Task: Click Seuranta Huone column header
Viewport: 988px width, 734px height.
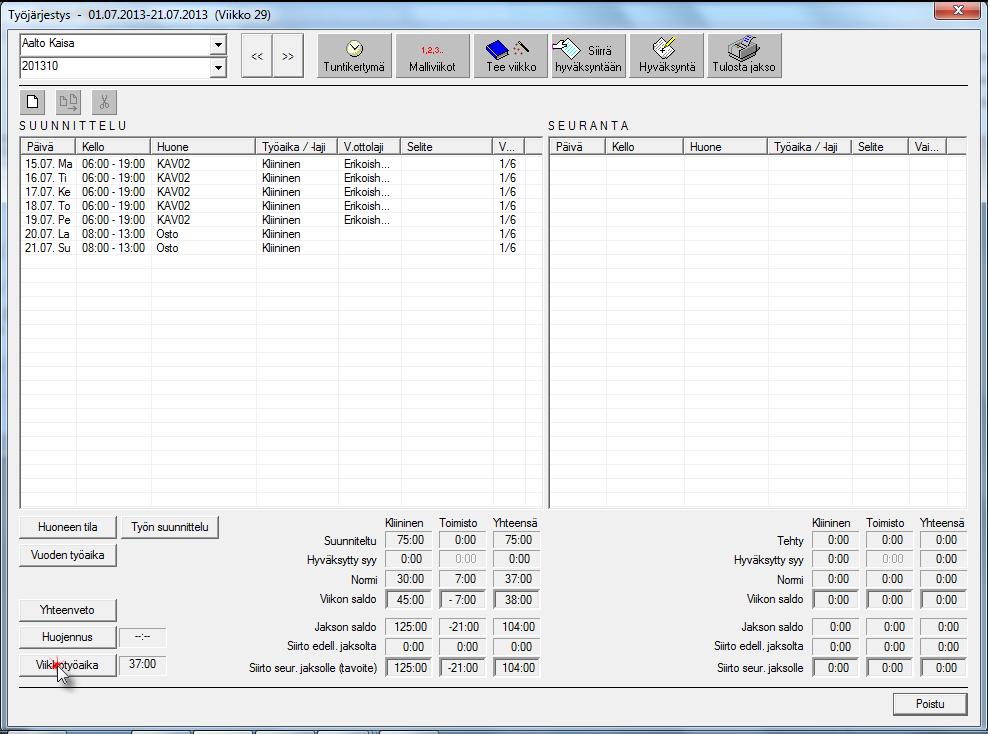Action: click(725, 147)
